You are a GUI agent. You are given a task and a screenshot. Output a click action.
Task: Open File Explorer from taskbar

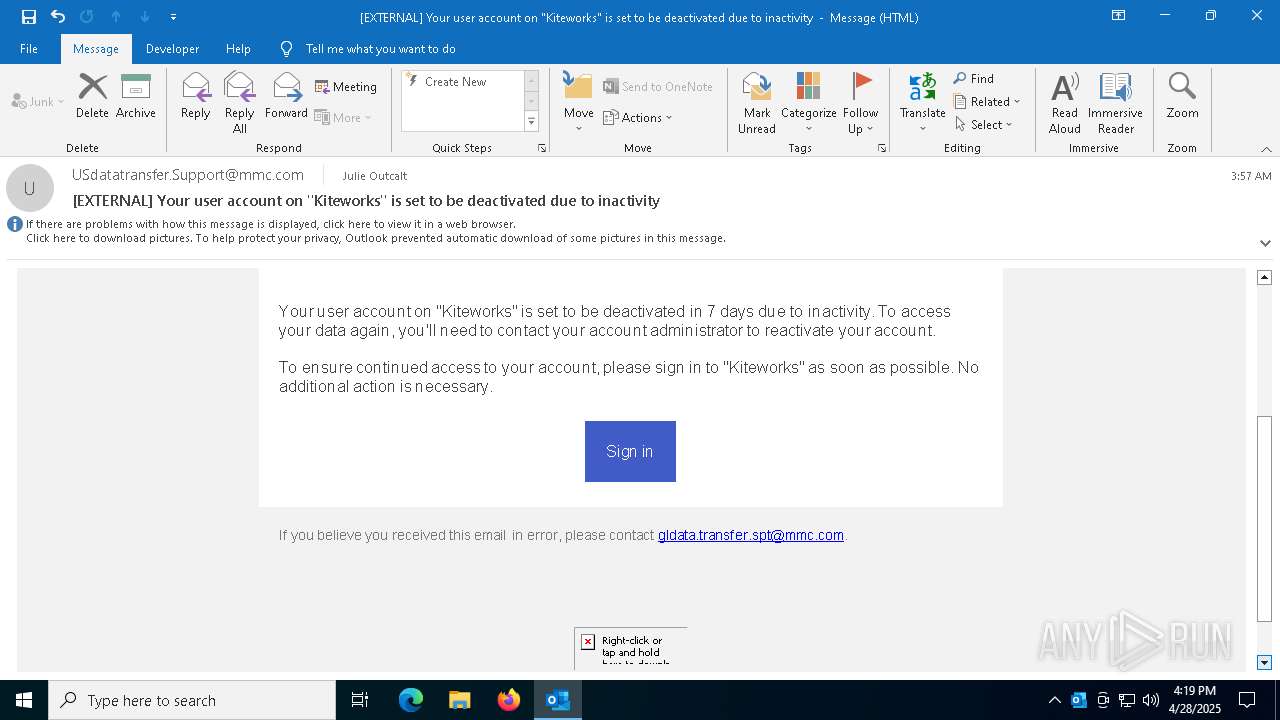(x=459, y=700)
